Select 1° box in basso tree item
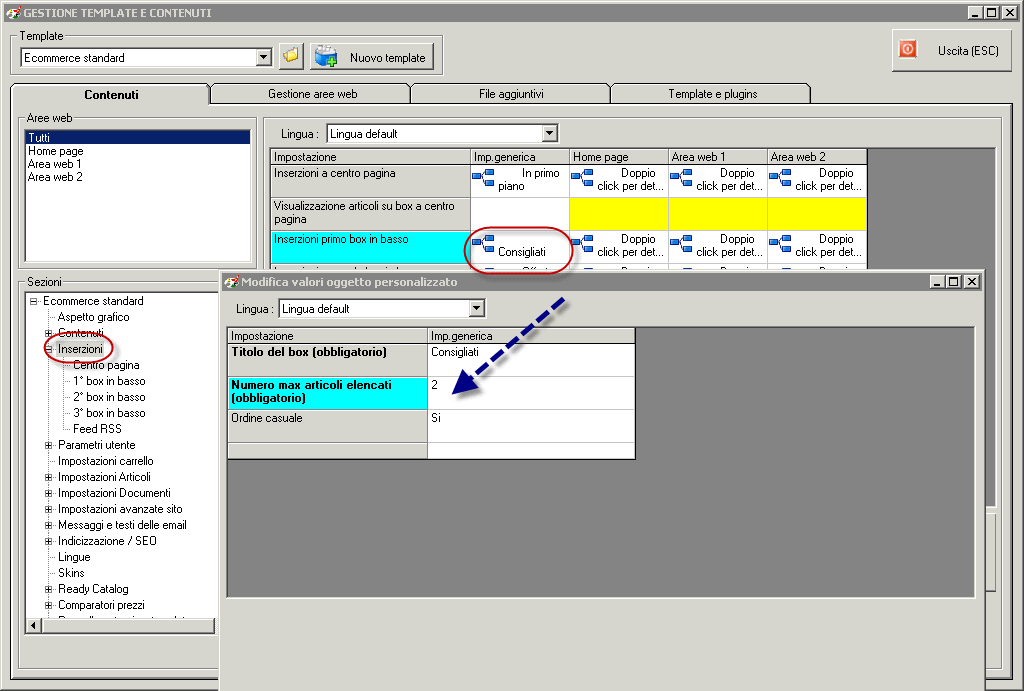 pos(109,381)
